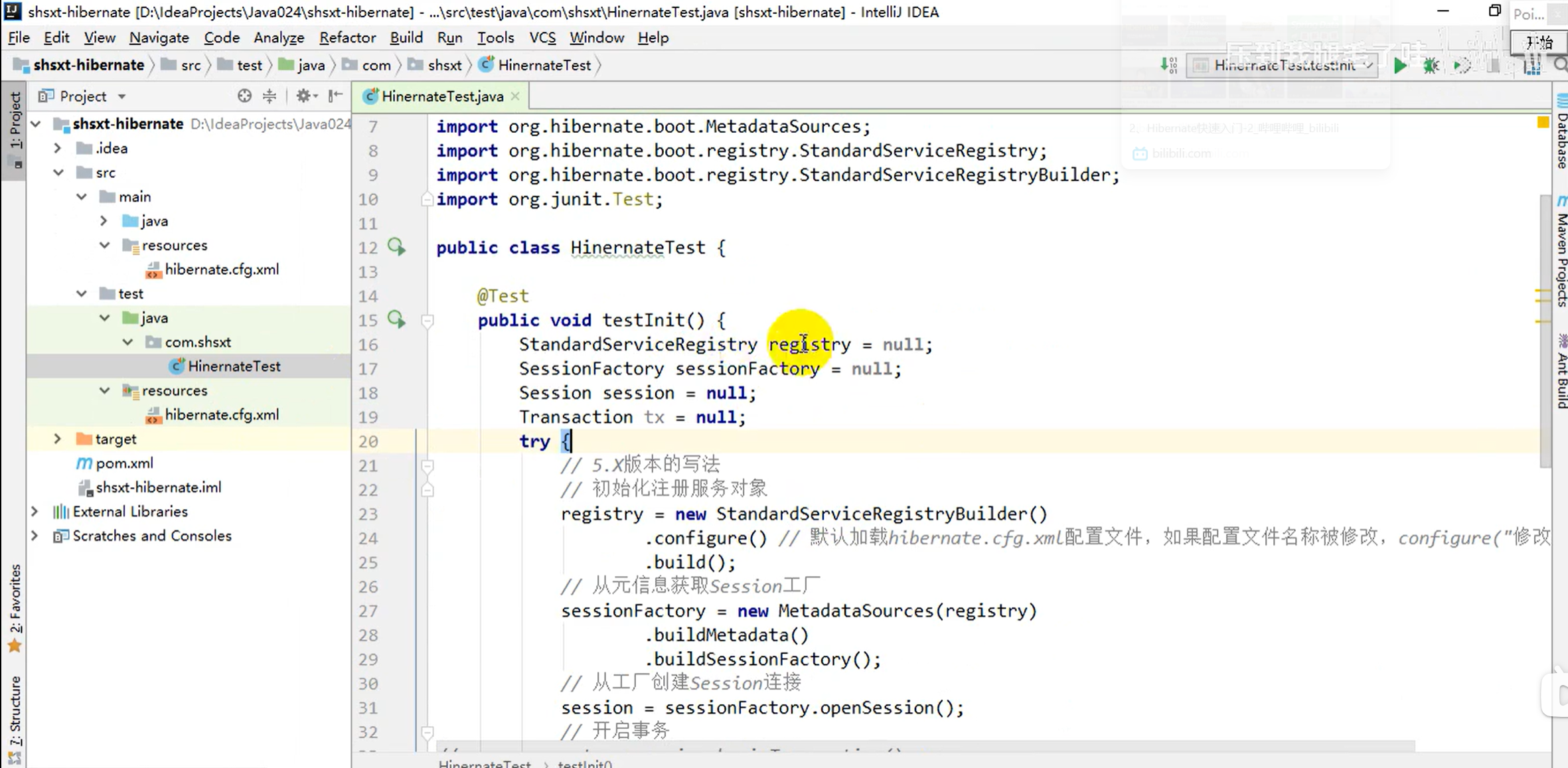Open pom.xml in project tree
The height and width of the screenshot is (768, 1568).
(124, 463)
